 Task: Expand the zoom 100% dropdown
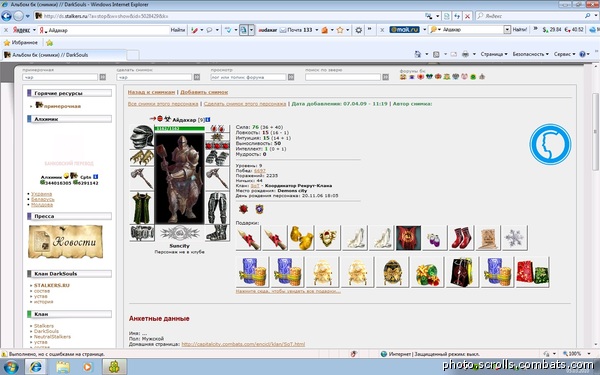pos(589,354)
